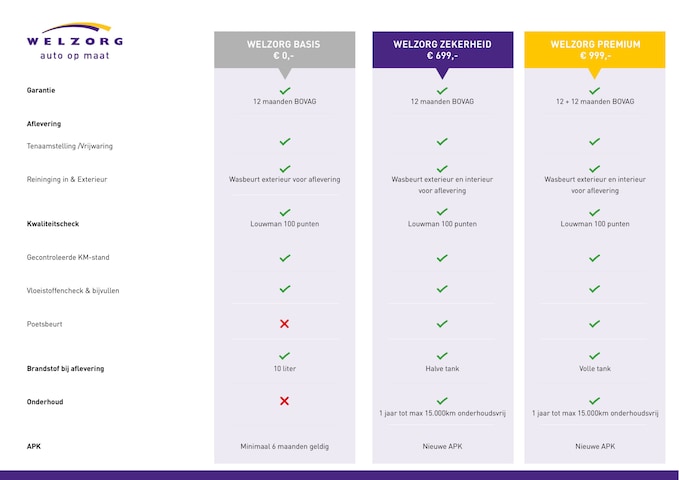This screenshot has height=480, width=679.
Task: Click 'Volle tank' text in Premium column
Action: pos(594,369)
